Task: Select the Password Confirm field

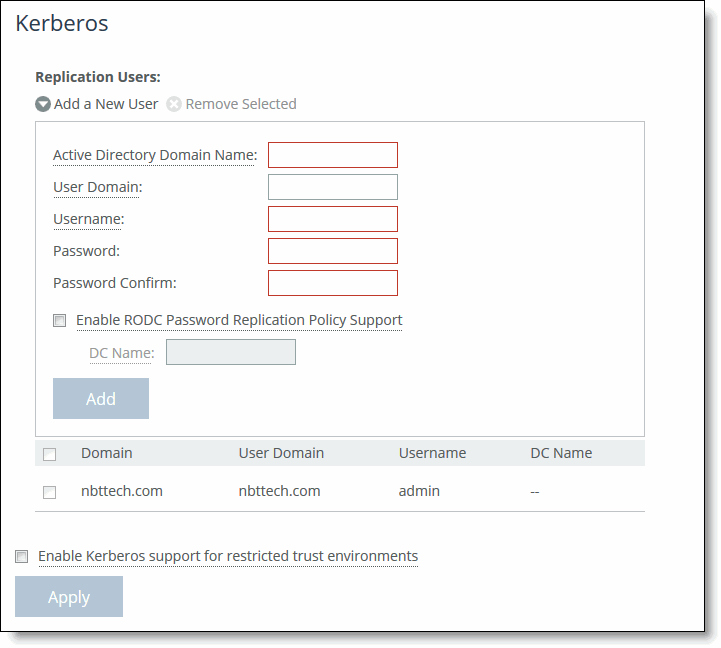Action: [x=332, y=283]
